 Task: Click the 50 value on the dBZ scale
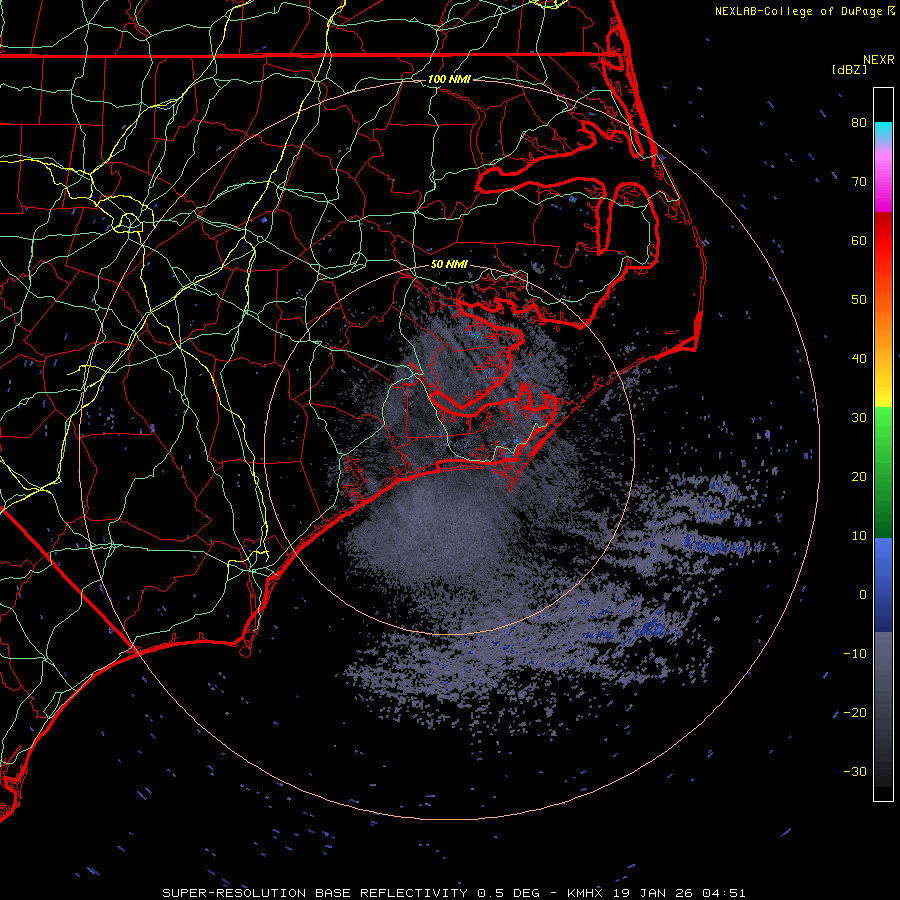tap(859, 300)
